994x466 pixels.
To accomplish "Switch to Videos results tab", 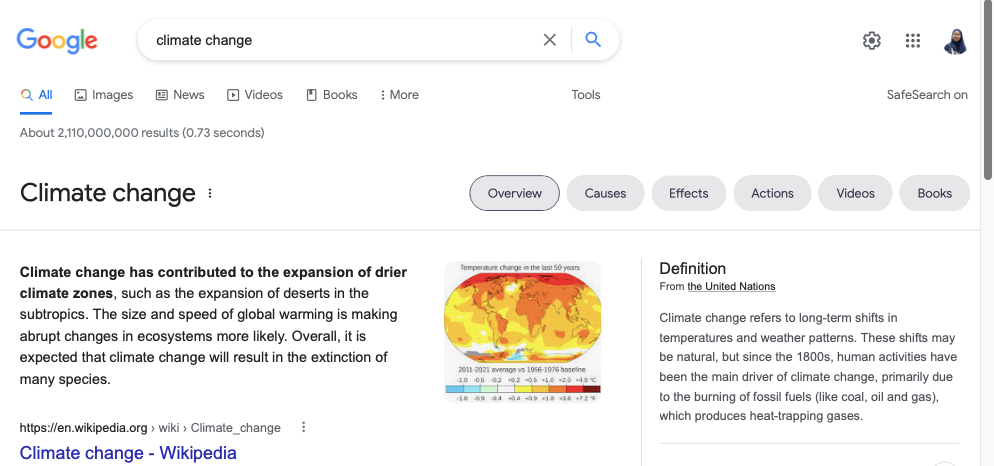I will [255, 95].
